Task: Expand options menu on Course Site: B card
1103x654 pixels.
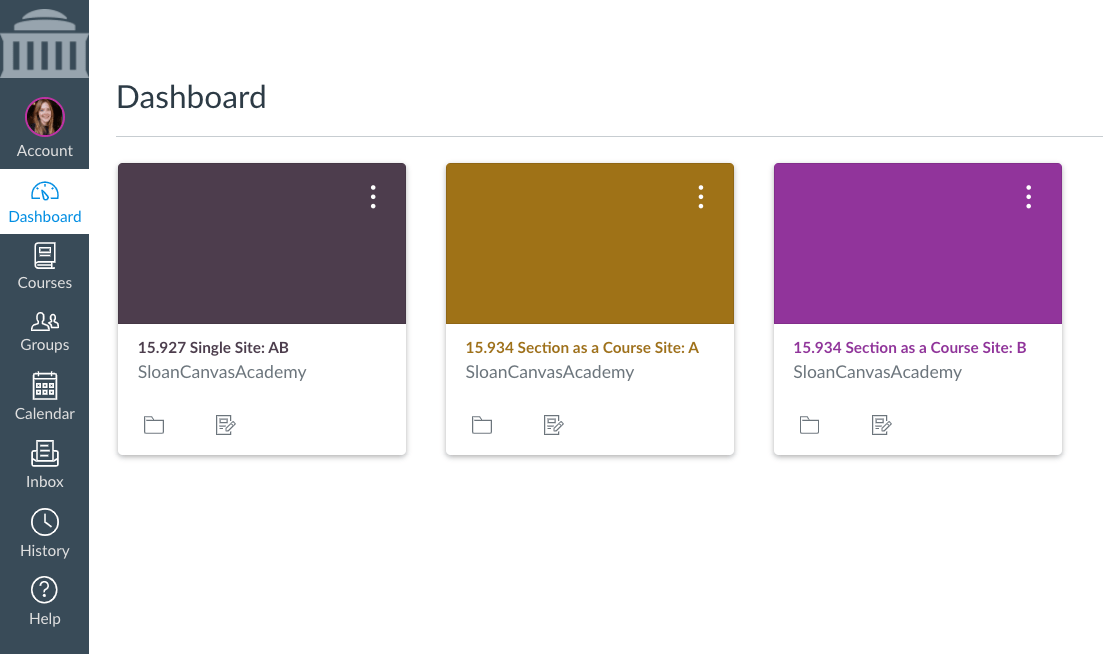Action: (x=1028, y=197)
